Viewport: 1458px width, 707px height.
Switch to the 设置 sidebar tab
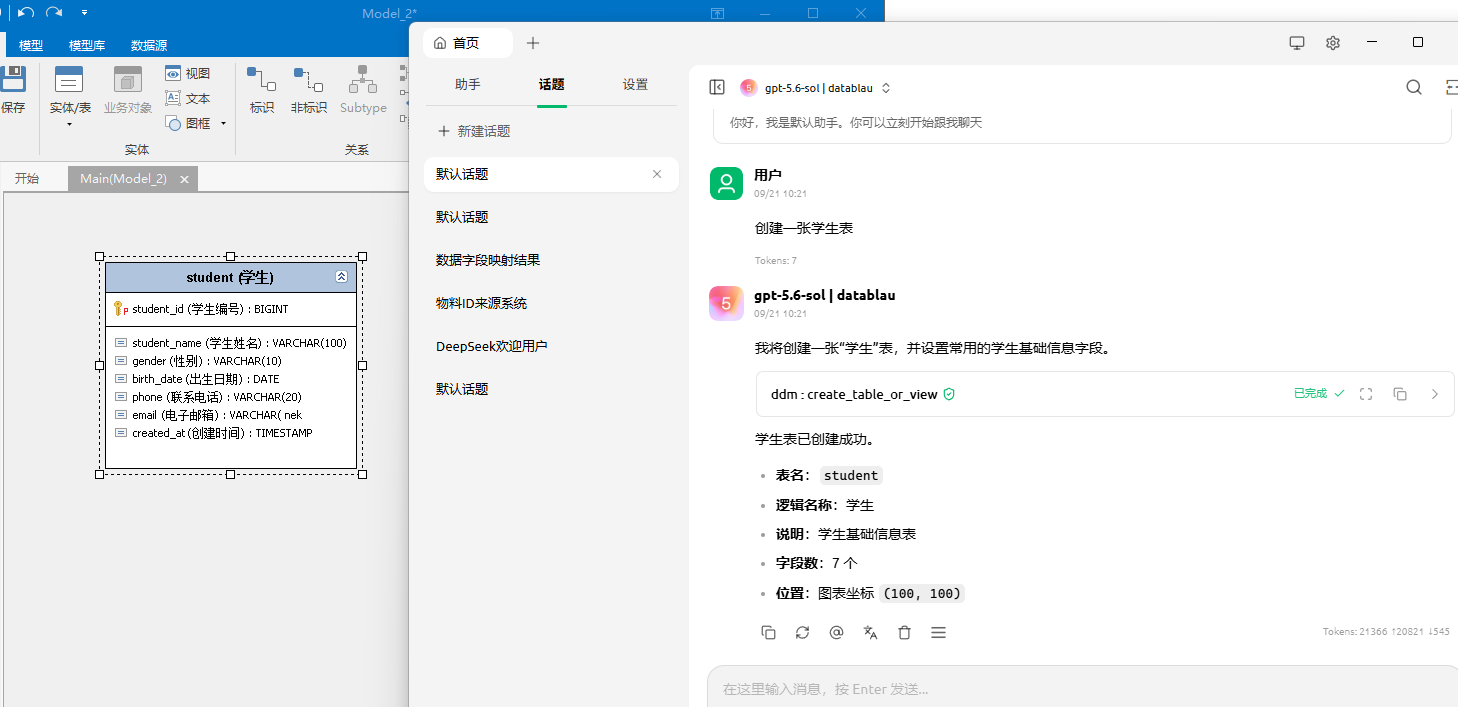coord(635,85)
